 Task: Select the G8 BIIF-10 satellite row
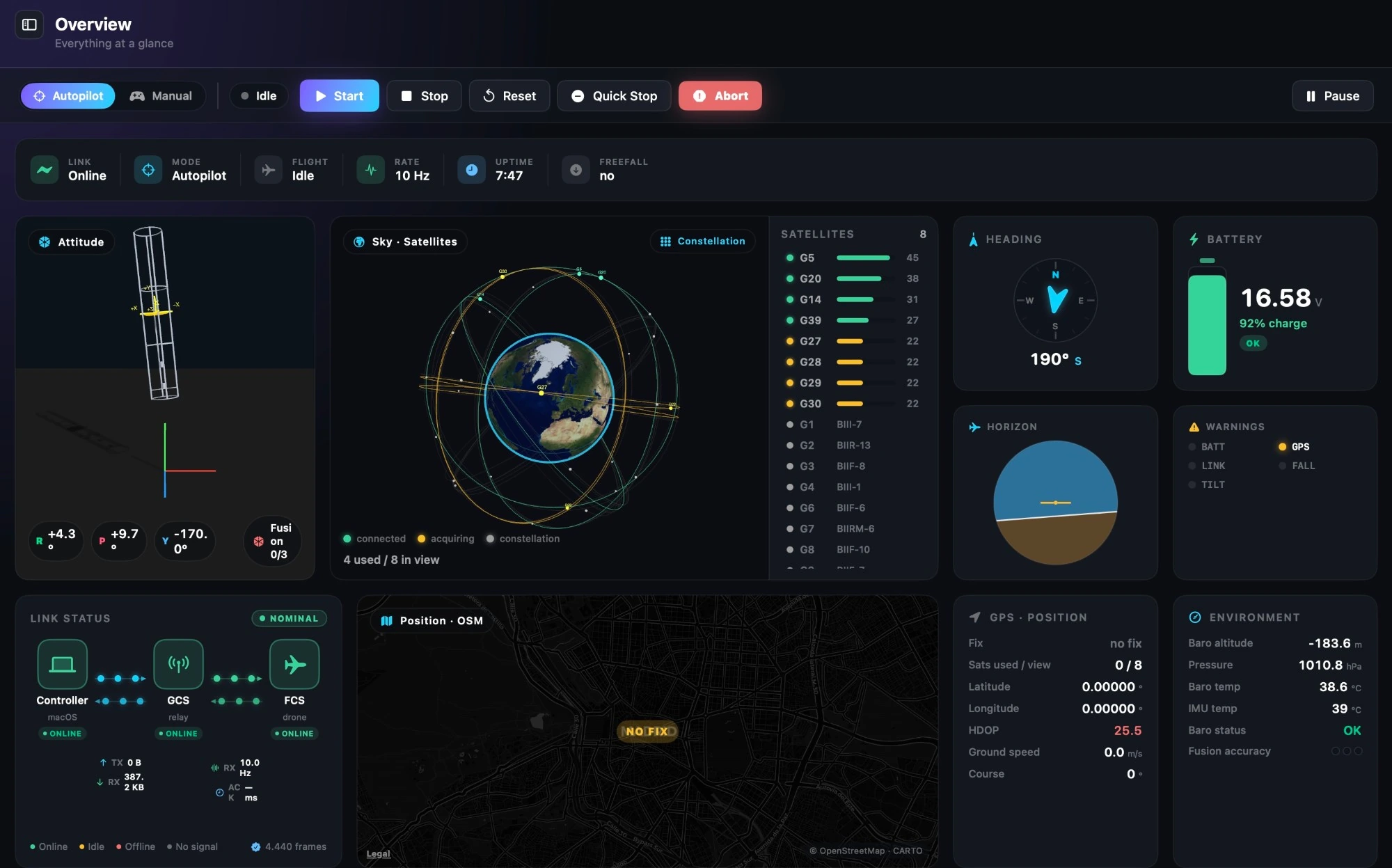coord(853,550)
